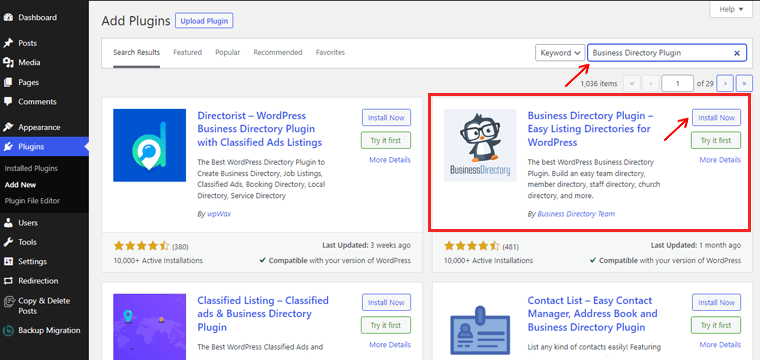Click the Comments bubble icon

point(8,102)
